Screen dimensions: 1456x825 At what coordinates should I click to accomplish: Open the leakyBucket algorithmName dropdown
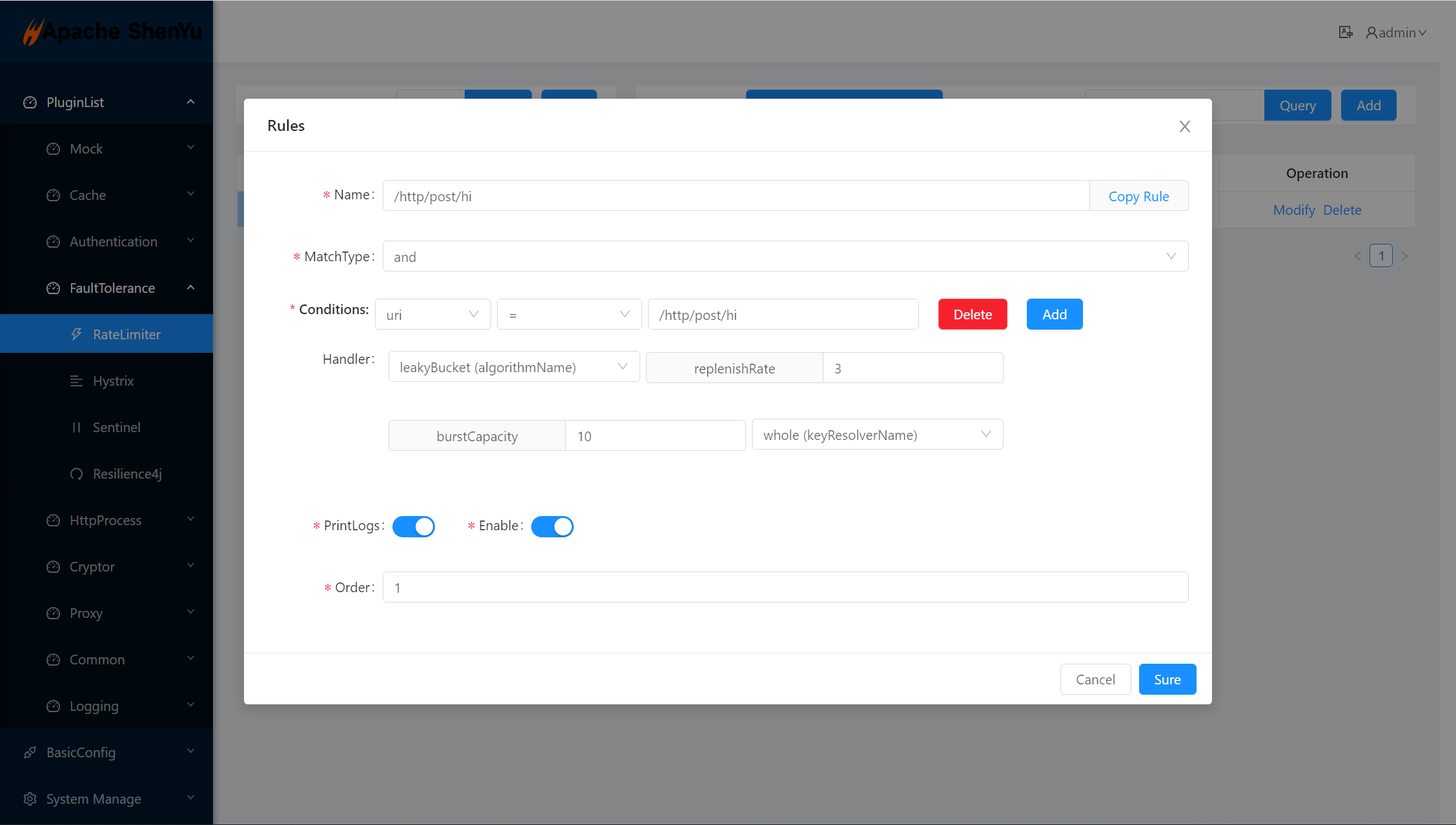pos(514,367)
